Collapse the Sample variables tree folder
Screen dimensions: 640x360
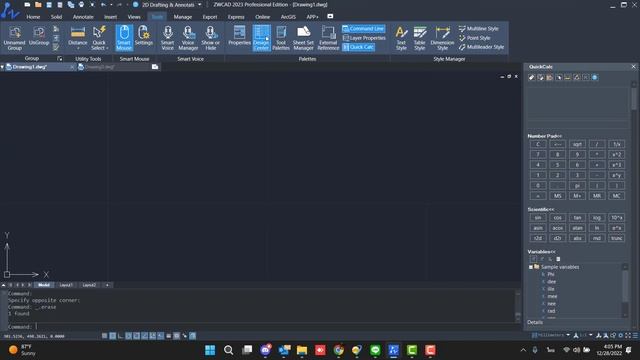coord(531,267)
